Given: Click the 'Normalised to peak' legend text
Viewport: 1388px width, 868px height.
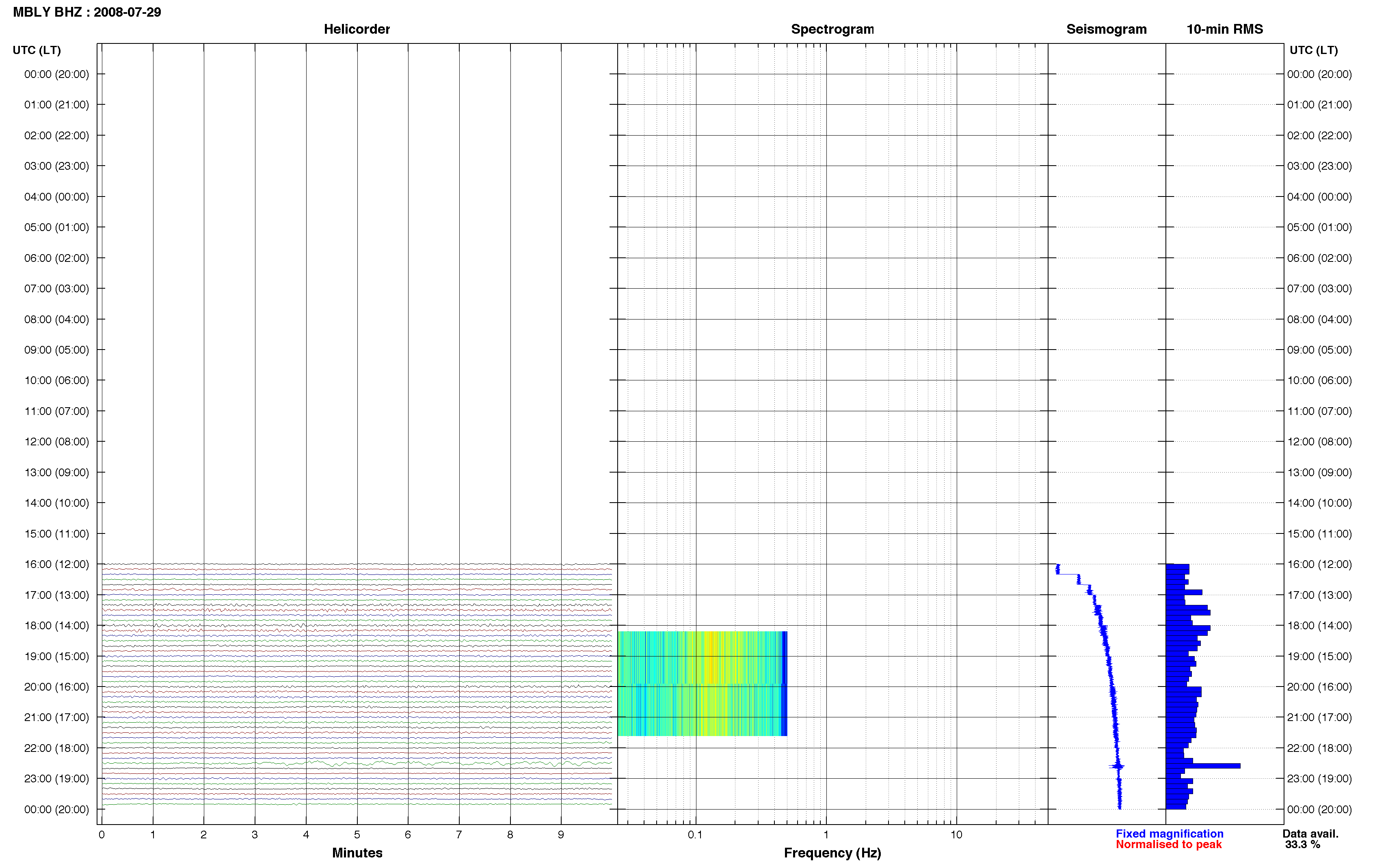Looking at the screenshot, I should (1168, 844).
